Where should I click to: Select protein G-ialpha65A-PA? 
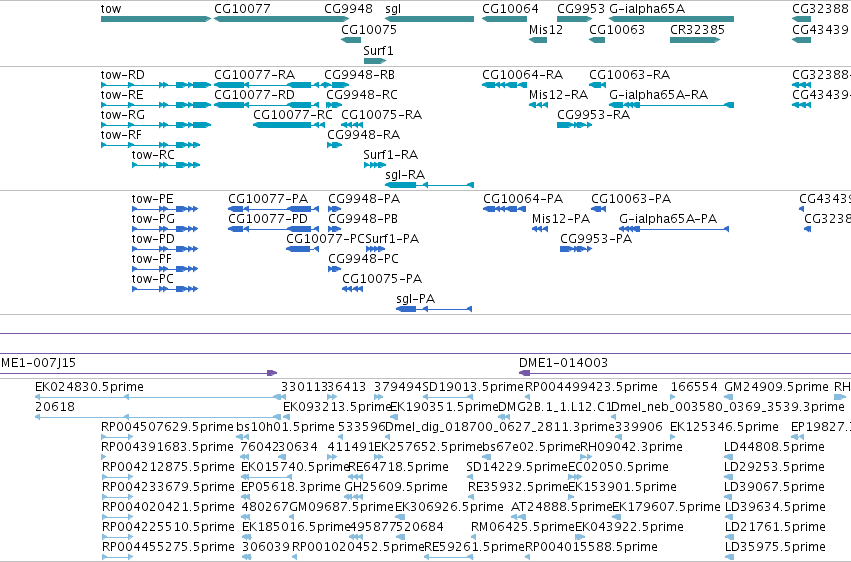coord(674,229)
